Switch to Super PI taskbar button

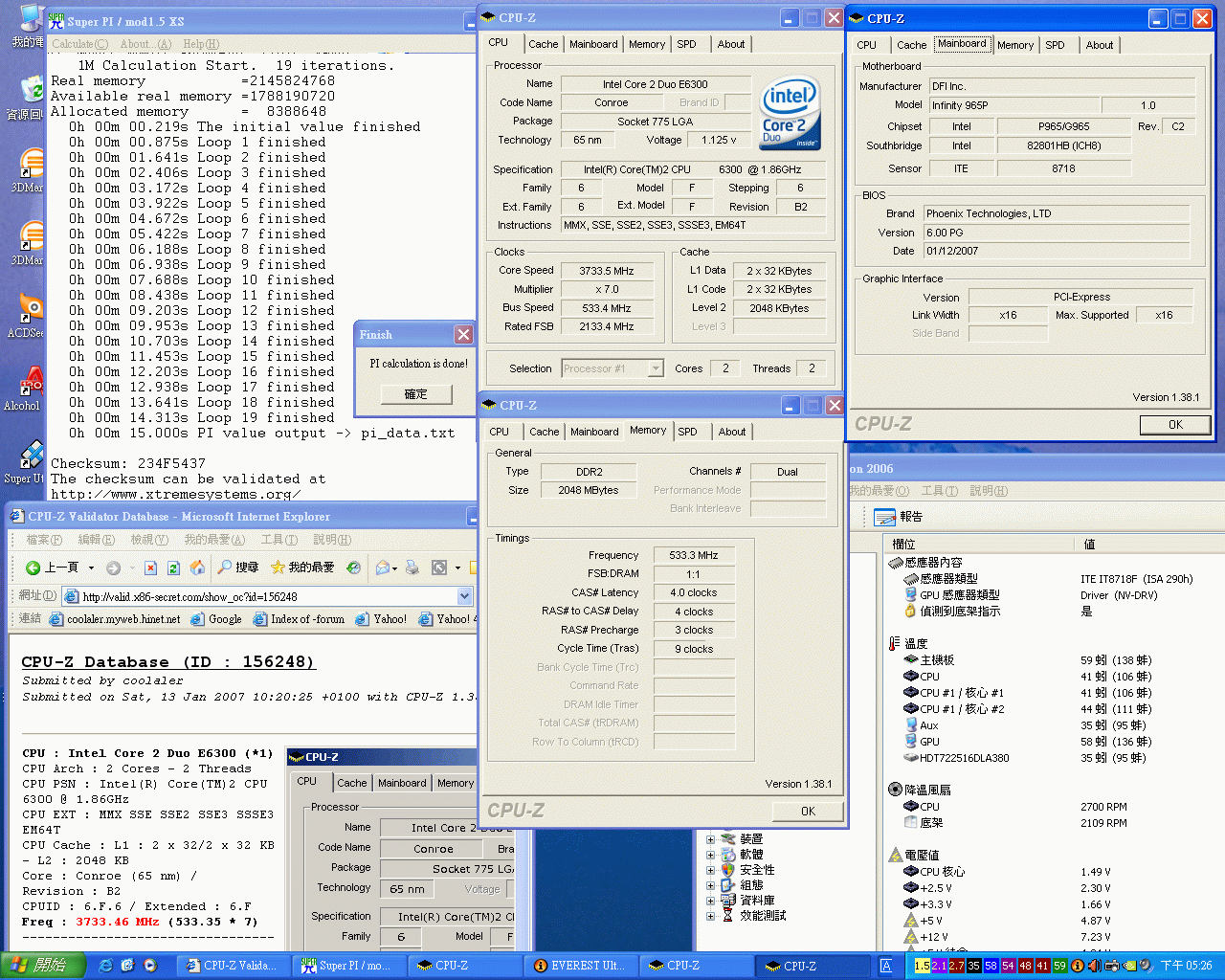349,966
